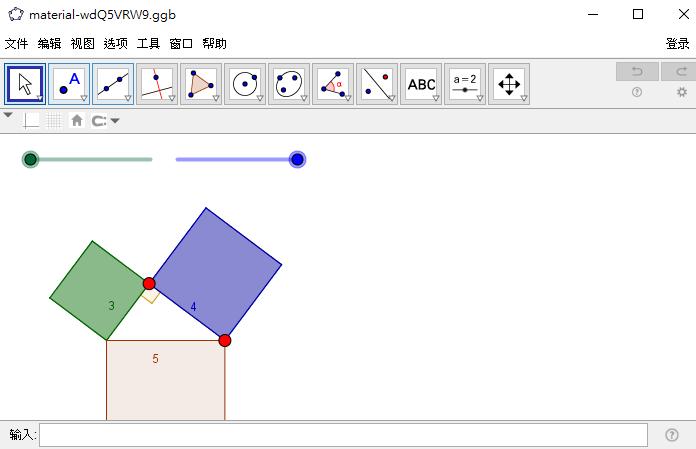
Task: Open point capturing dropdown arrow
Action: [x=115, y=121]
